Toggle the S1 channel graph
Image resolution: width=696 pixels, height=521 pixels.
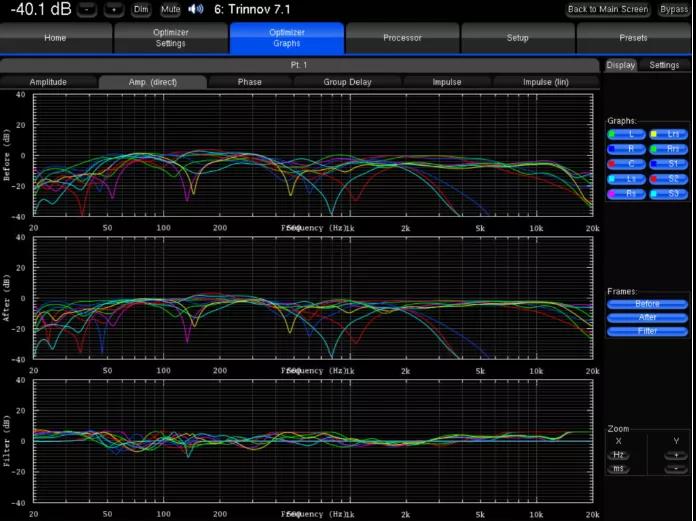[668, 164]
